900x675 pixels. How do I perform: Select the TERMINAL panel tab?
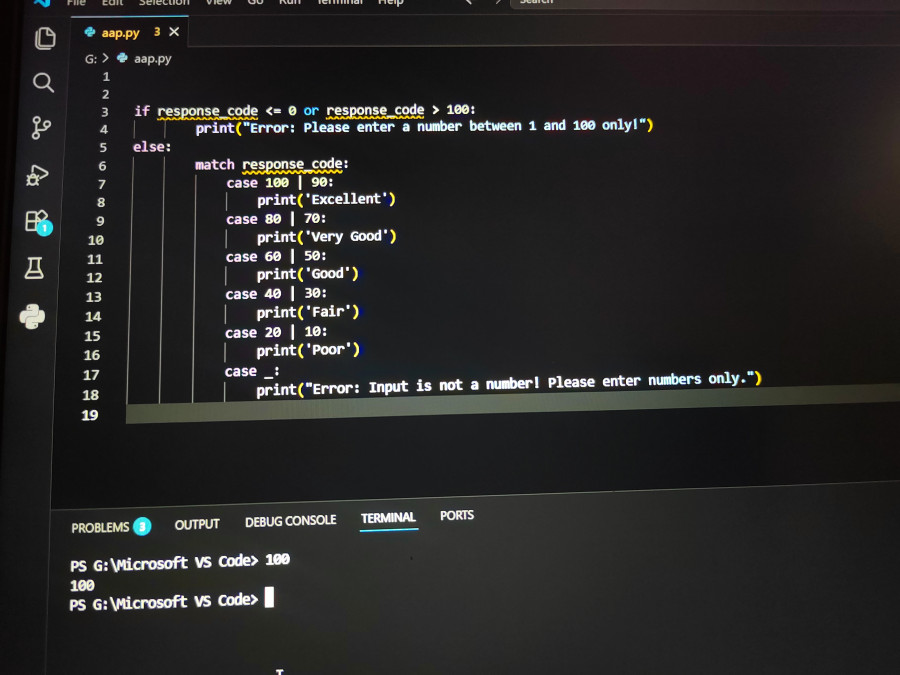pyautogui.click(x=389, y=518)
